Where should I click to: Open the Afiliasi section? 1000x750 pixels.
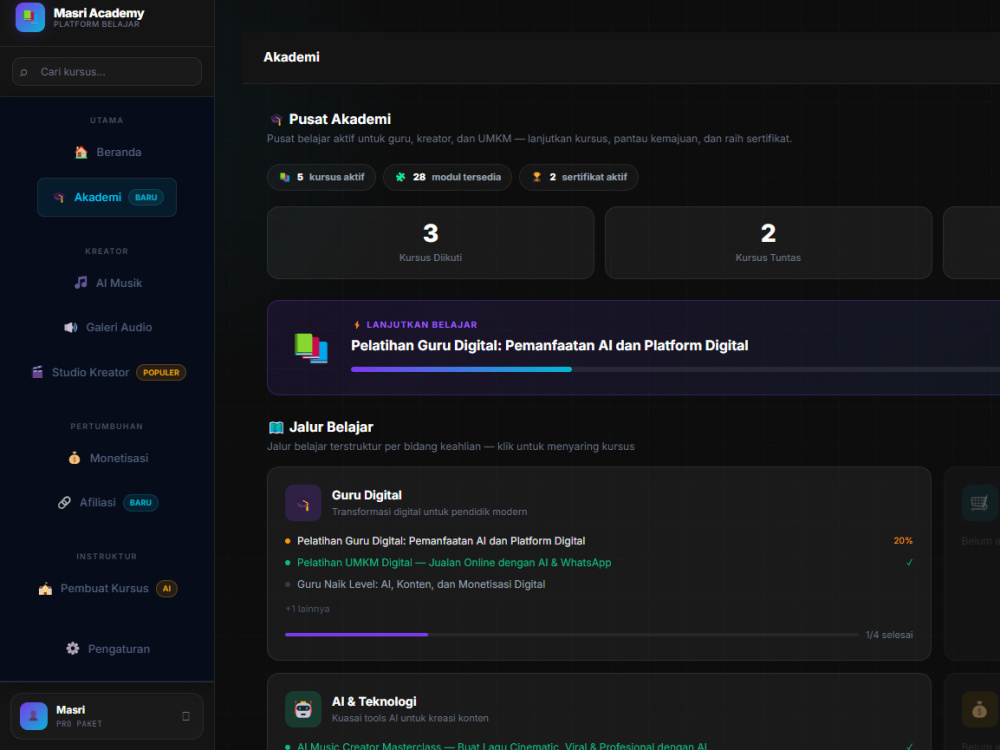point(107,503)
